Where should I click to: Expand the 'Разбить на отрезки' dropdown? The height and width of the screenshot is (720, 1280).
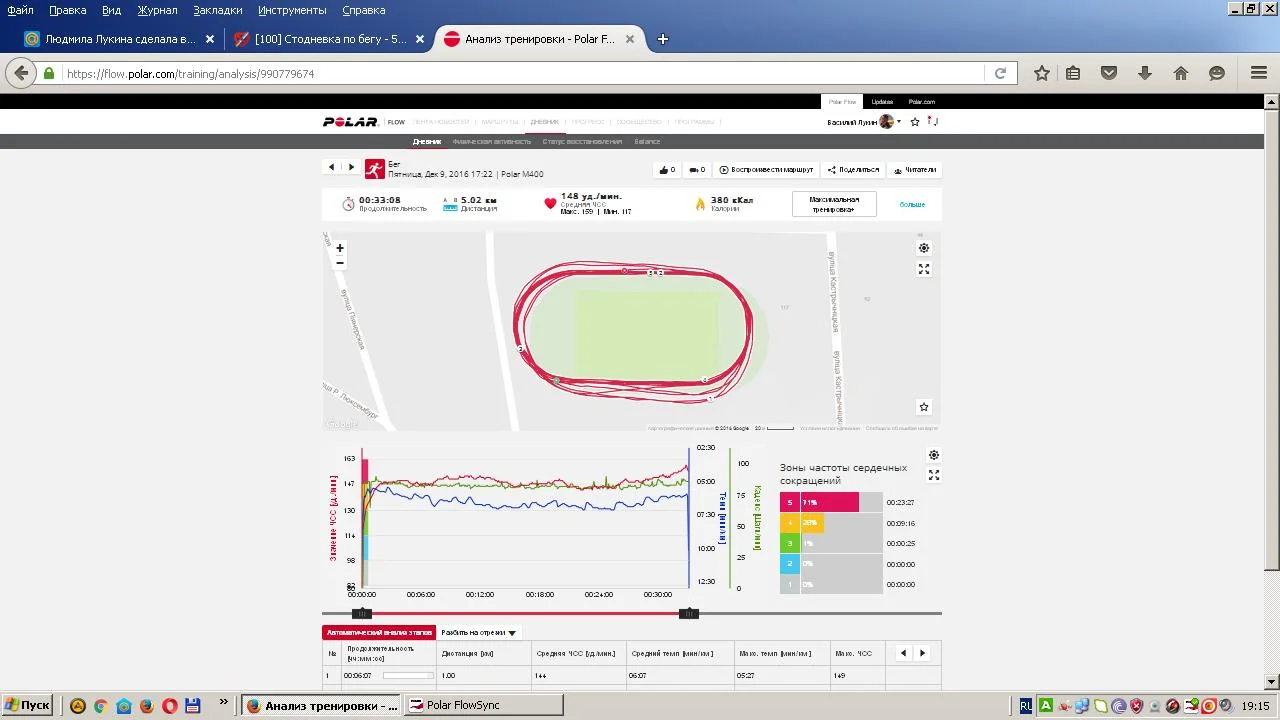click(479, 633)
